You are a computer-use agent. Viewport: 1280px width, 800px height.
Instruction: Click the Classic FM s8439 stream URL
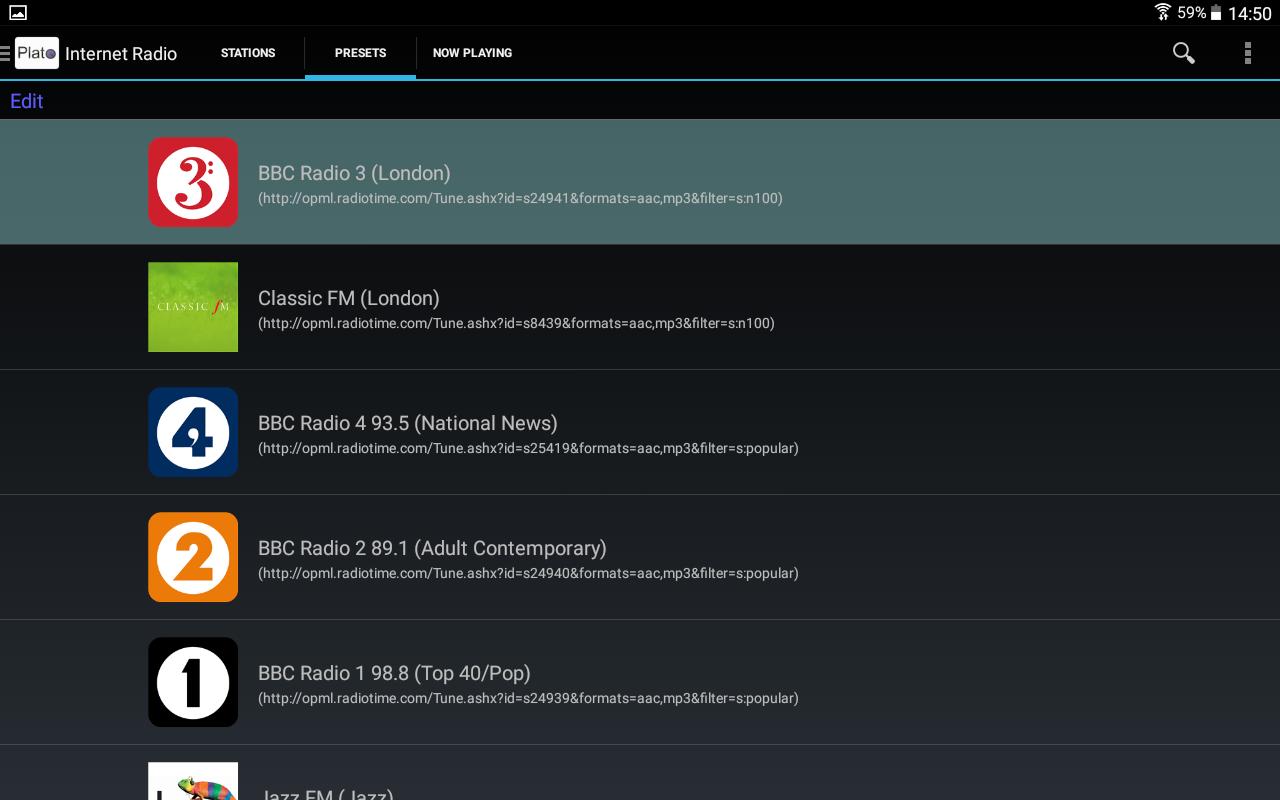516,323
